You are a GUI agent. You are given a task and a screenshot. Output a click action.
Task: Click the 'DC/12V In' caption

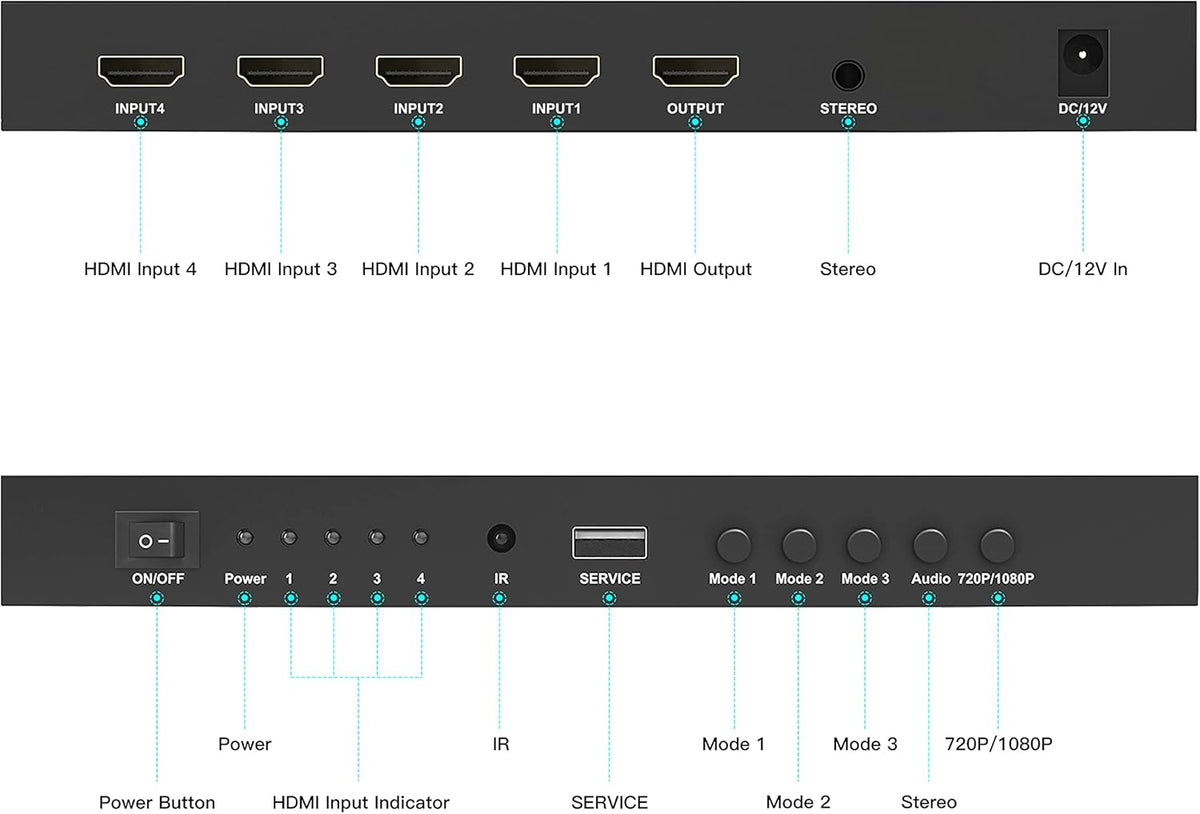tap(1082, 269)
